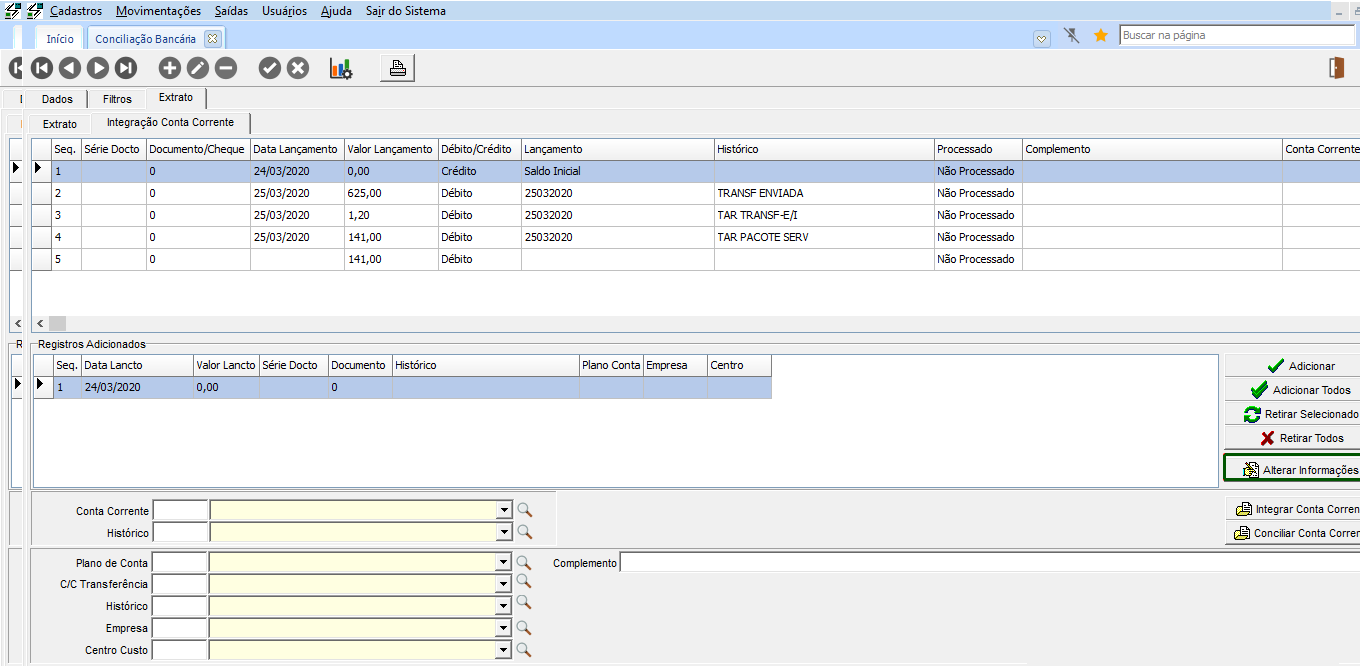Click the delete record minus icon
The width and height of the screenshot is (1360, 666).
[x=226, y=68]
